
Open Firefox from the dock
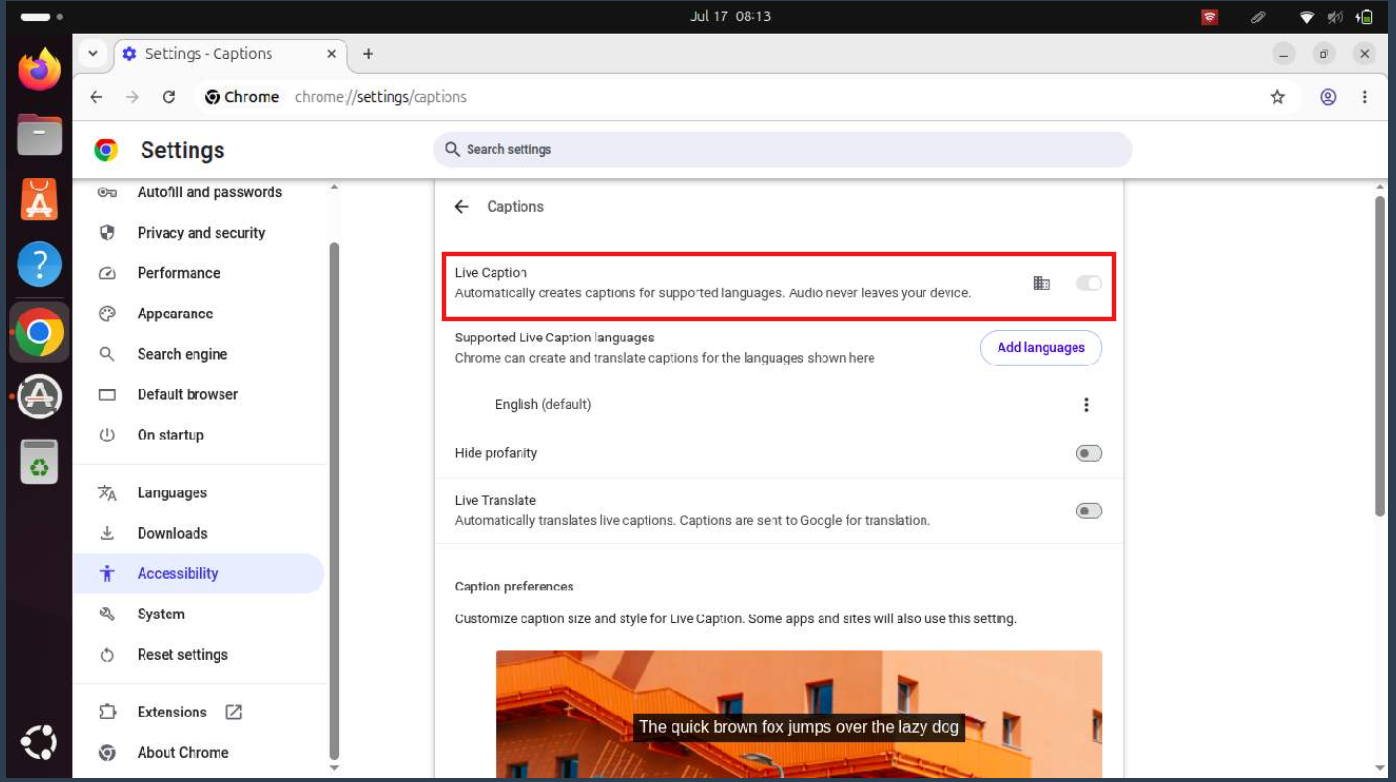tap(39, 70)
